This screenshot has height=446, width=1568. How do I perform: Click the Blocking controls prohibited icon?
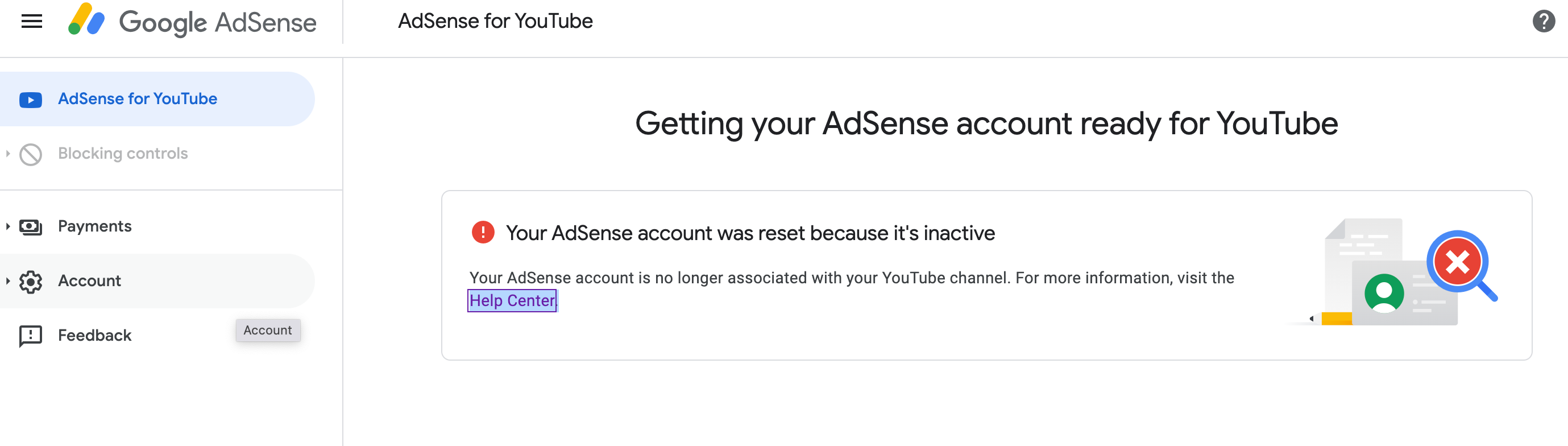pos(31,154)
